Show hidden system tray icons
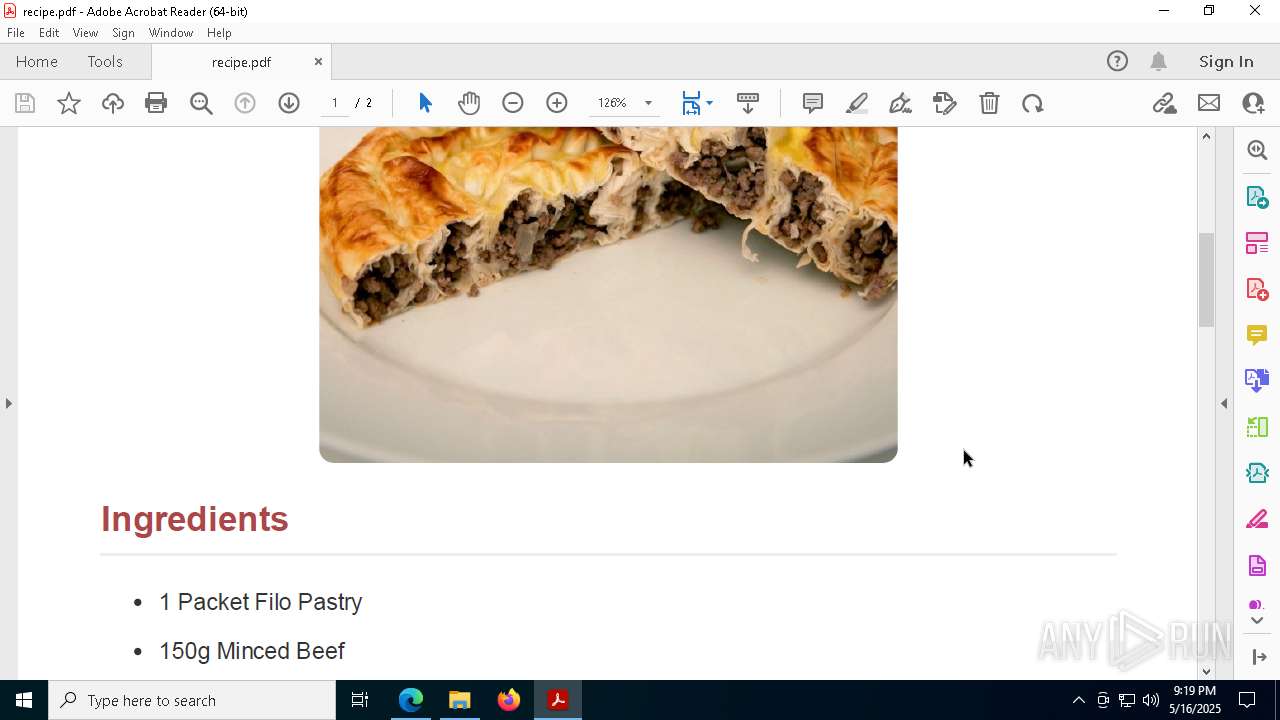 1078,700
